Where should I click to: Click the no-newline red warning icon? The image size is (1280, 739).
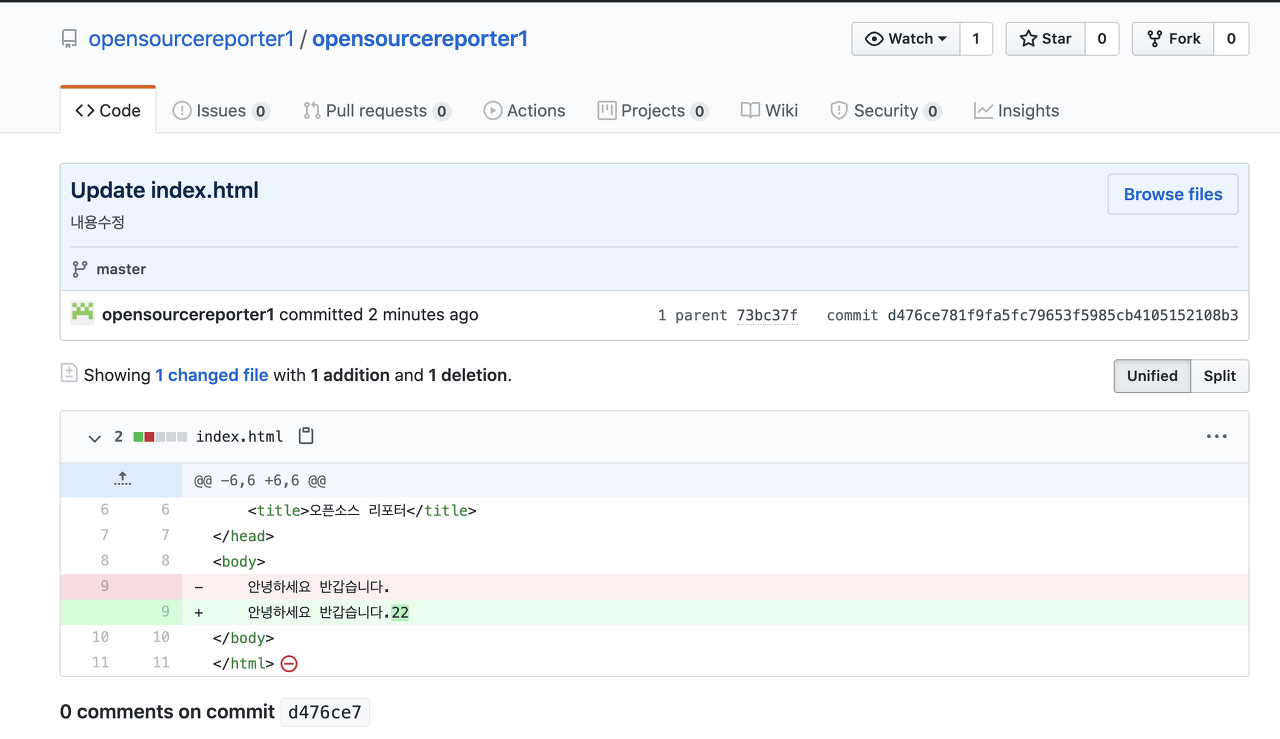click(x=289, y=663)
